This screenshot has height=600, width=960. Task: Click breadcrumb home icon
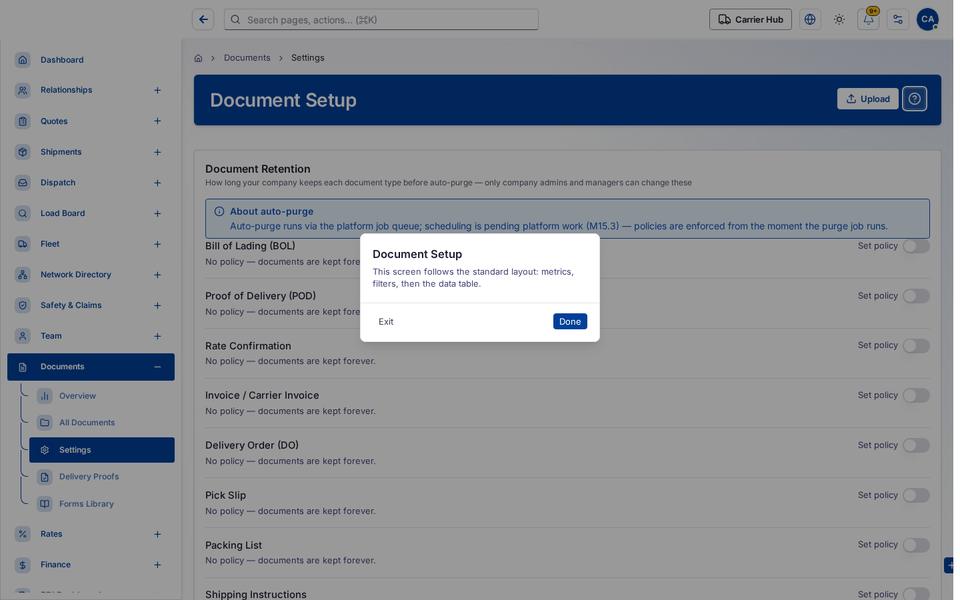[198, 58]
